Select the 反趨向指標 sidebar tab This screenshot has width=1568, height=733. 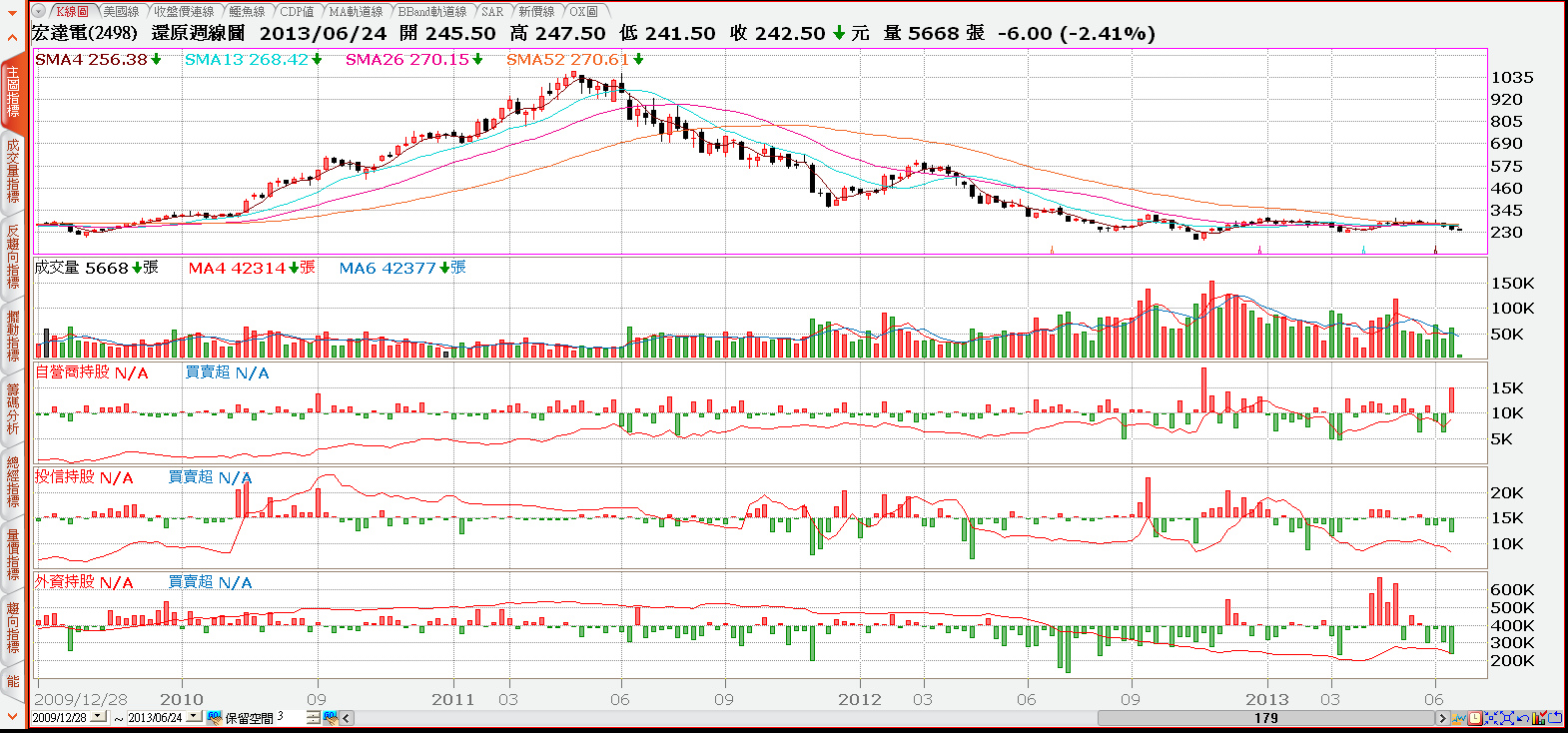click(x=12, y=257)
